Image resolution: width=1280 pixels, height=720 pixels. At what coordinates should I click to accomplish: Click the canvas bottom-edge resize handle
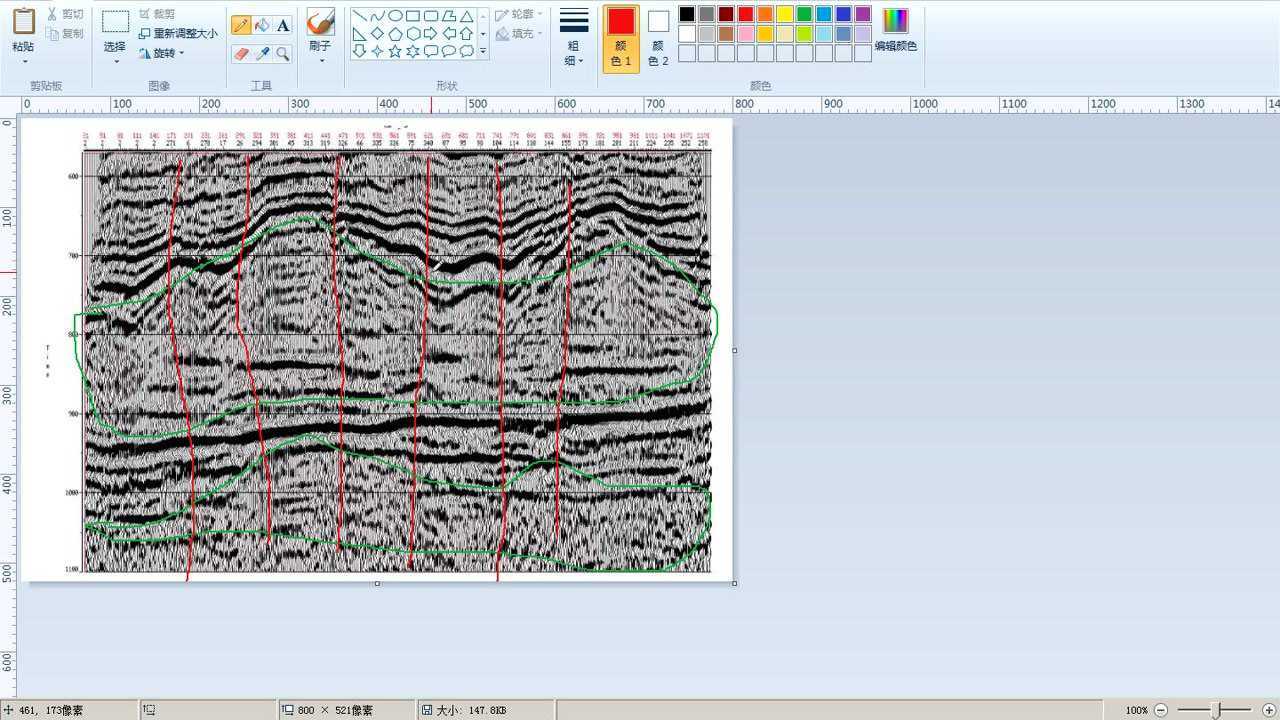tap(377, 583)
